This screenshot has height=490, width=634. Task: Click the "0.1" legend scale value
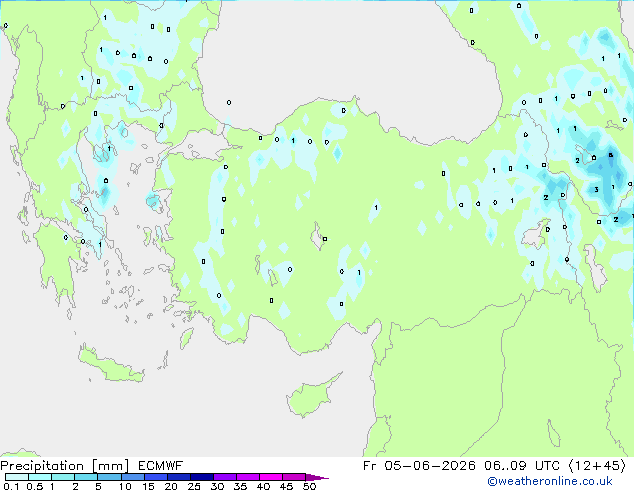(x=11, y=486)
